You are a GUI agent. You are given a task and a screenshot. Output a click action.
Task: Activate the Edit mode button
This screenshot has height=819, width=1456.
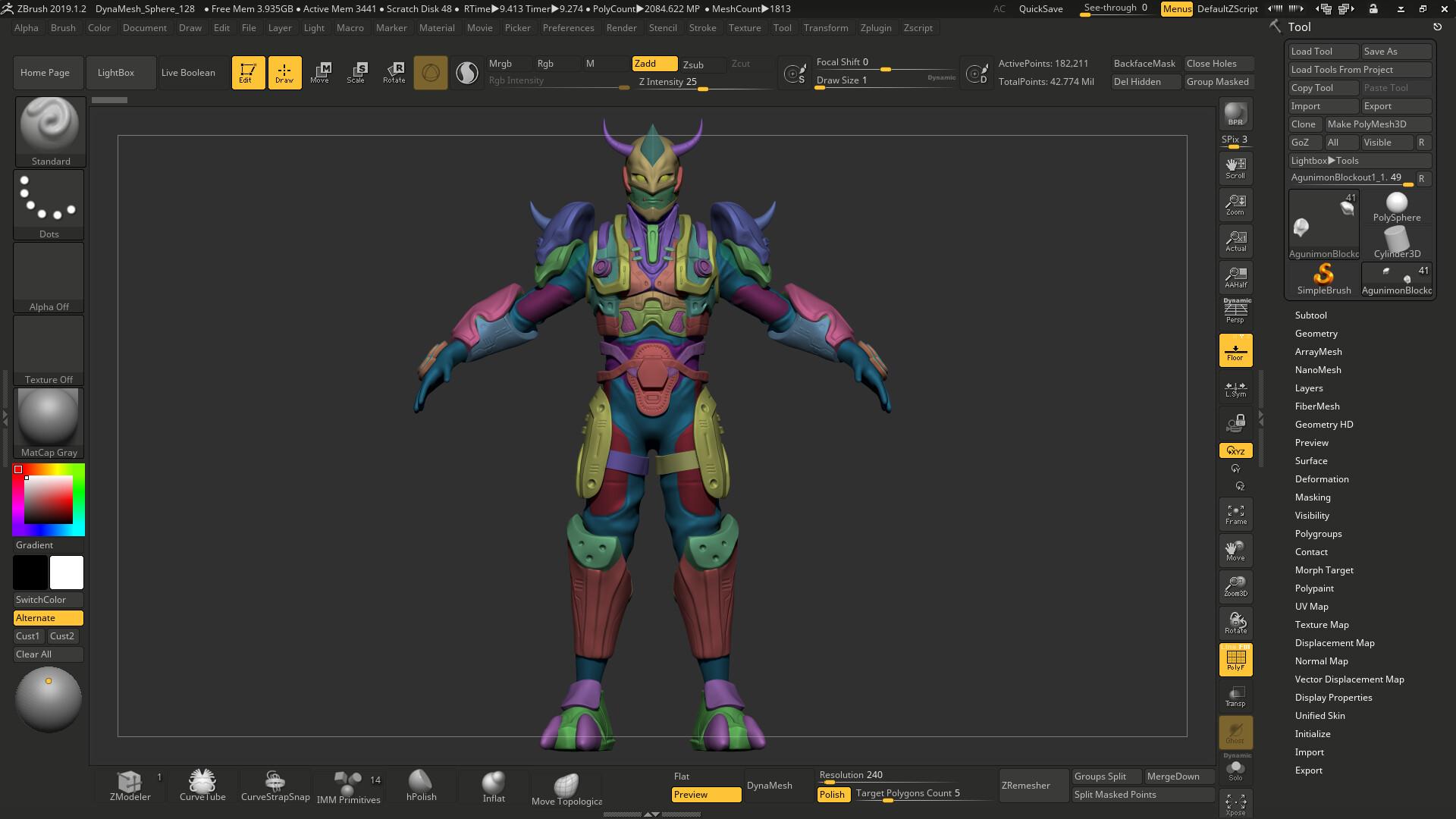[x=248, y=73]
